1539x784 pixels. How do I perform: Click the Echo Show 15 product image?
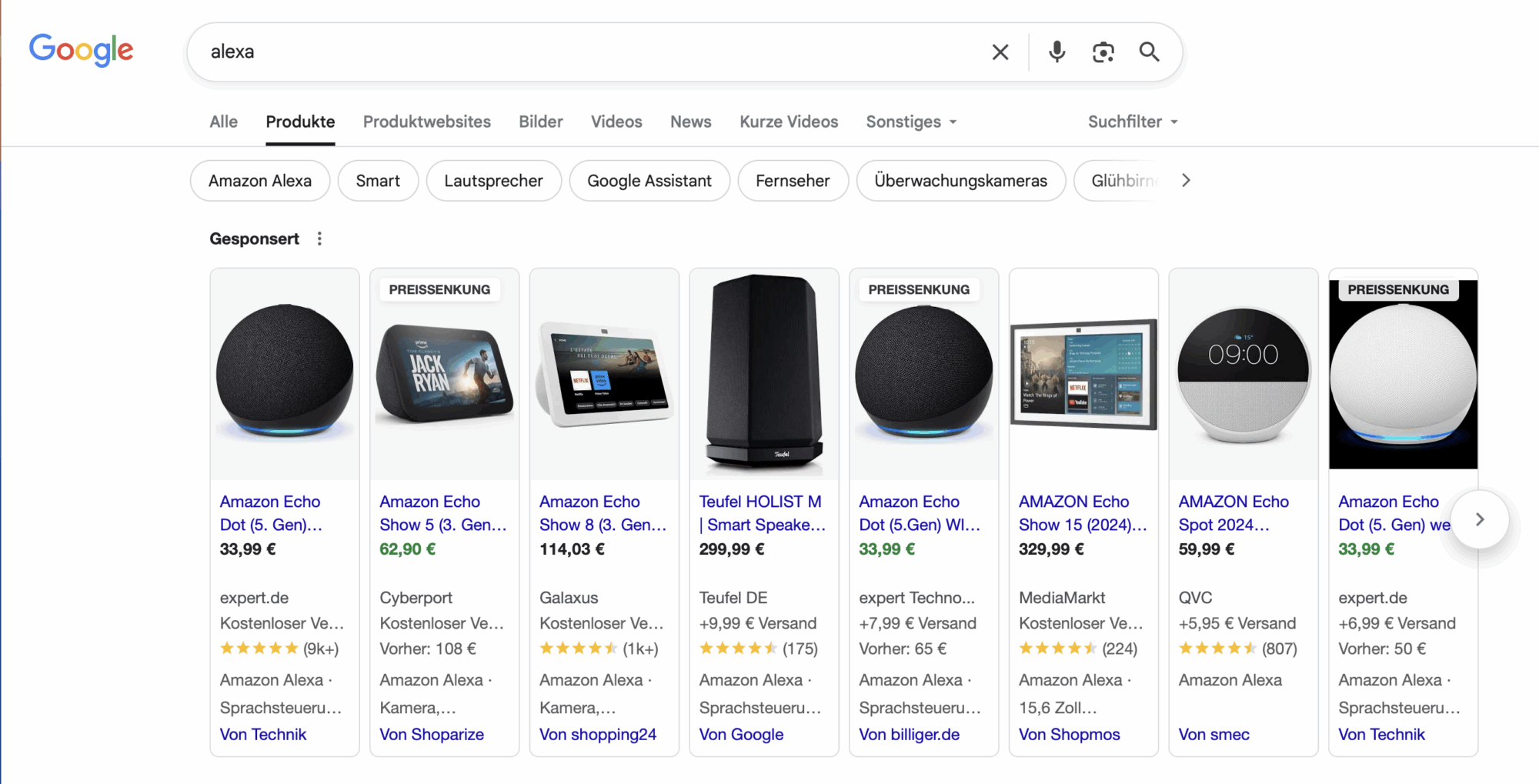(1083, 375)
